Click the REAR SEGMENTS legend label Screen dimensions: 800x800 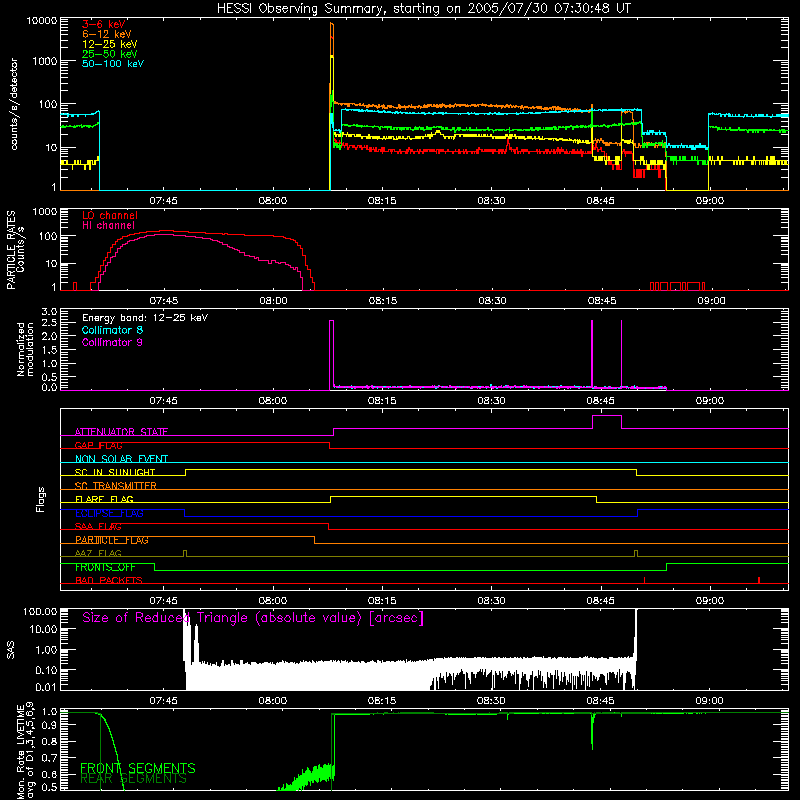(x=134, y=779)
